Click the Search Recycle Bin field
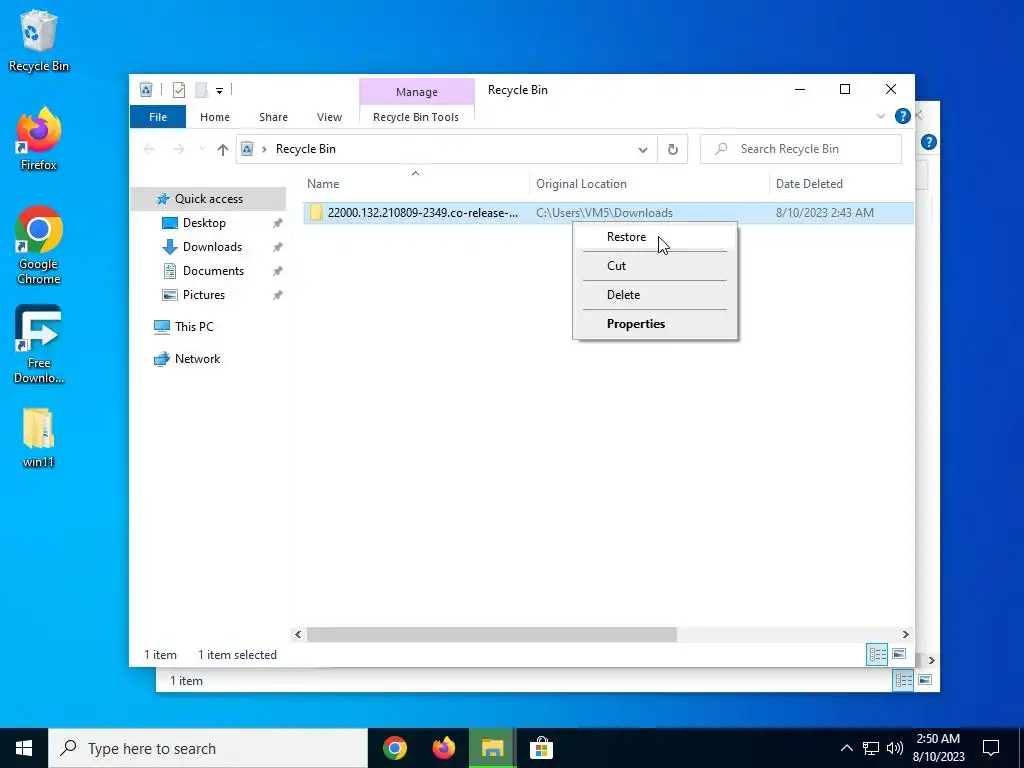 tap(801, 149)
